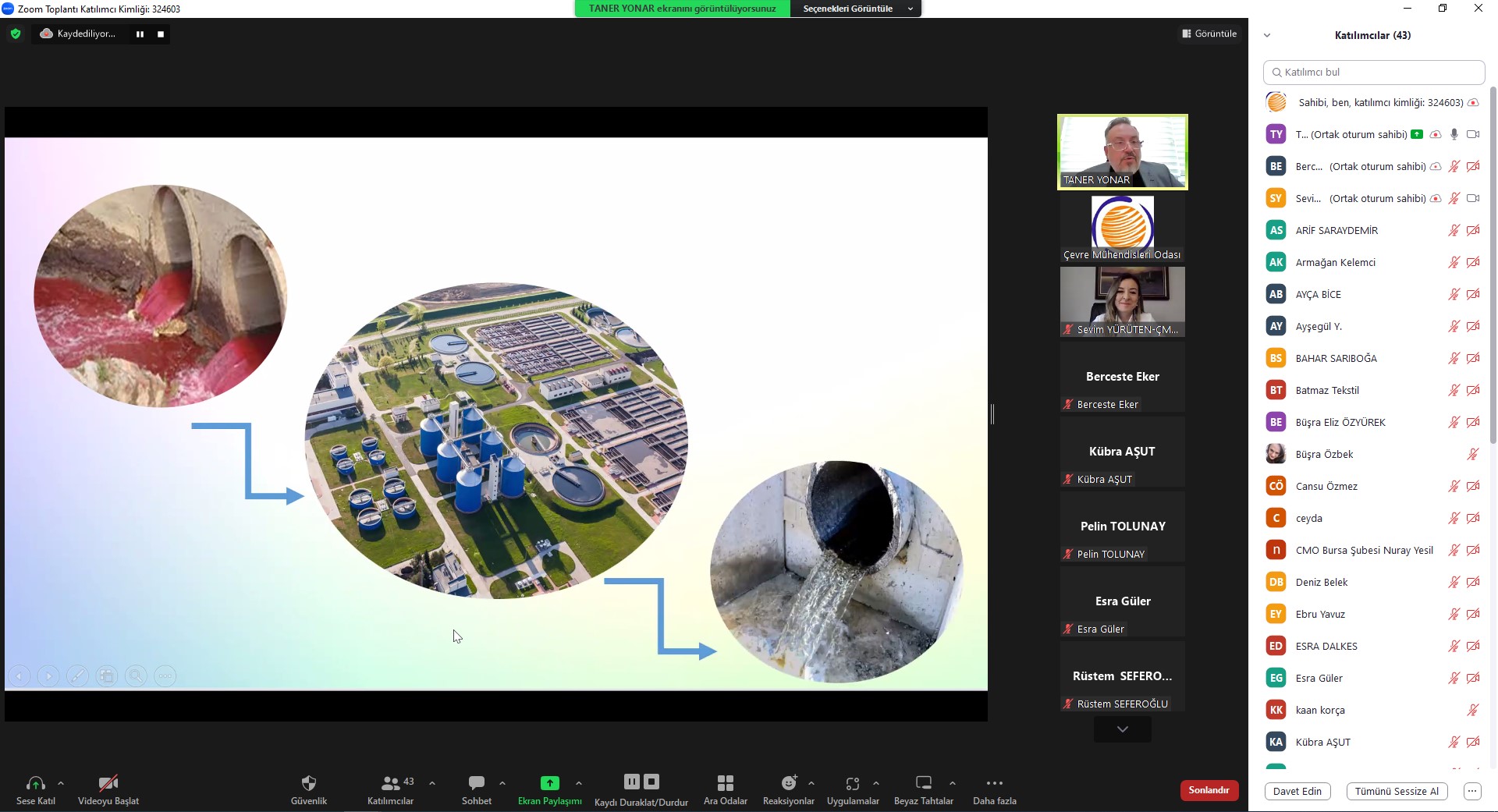This screenshot has width=1498, height=812.
Task: Click the Katılımcı bul search field
Action: (x=1373, y=72)
